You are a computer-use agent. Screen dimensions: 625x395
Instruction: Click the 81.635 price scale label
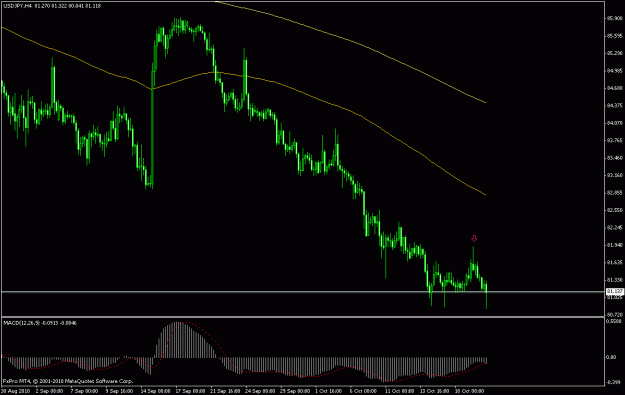pyautogui.click(x=615, y=262)
